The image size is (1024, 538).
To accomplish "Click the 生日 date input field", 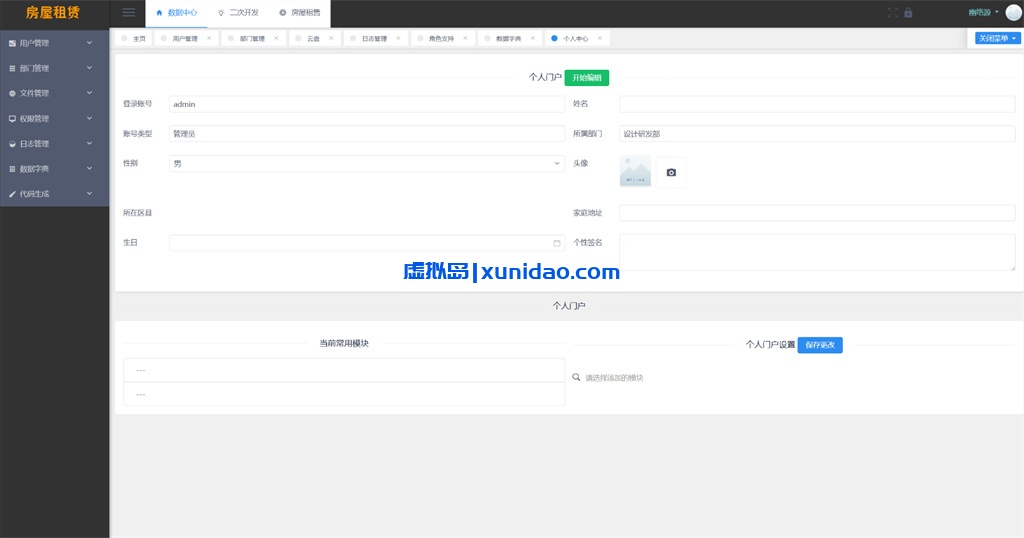I will coord(367,243).
